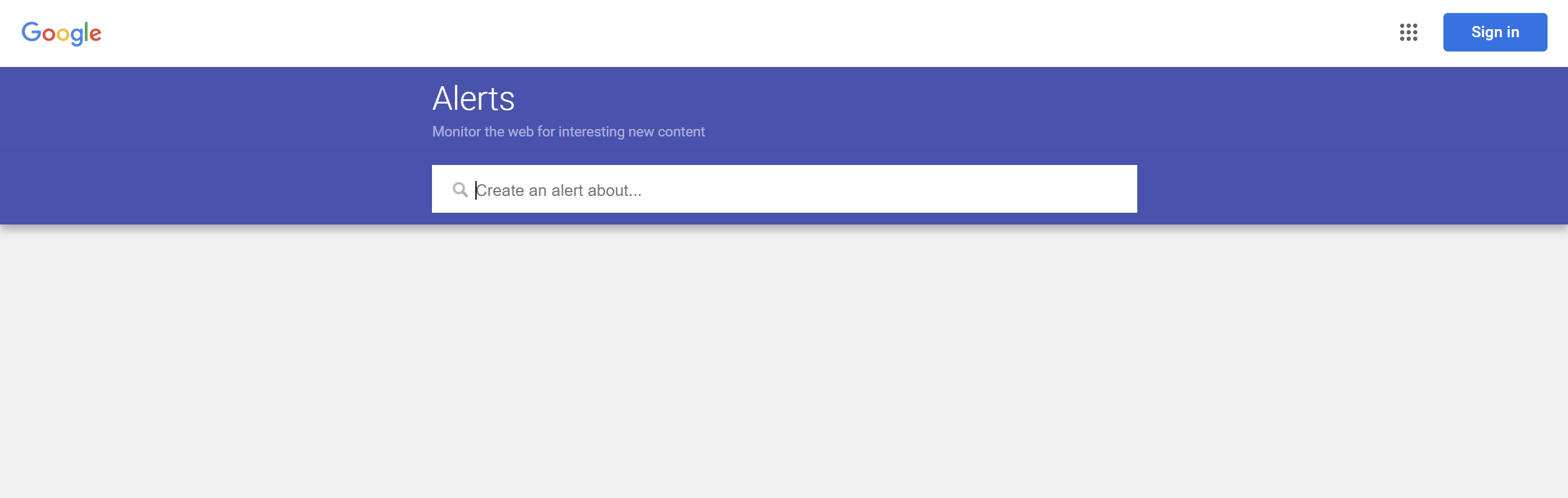Click the search icon inside the alert box
This screenshot has height=498, width=1568.
click(461, 189)
